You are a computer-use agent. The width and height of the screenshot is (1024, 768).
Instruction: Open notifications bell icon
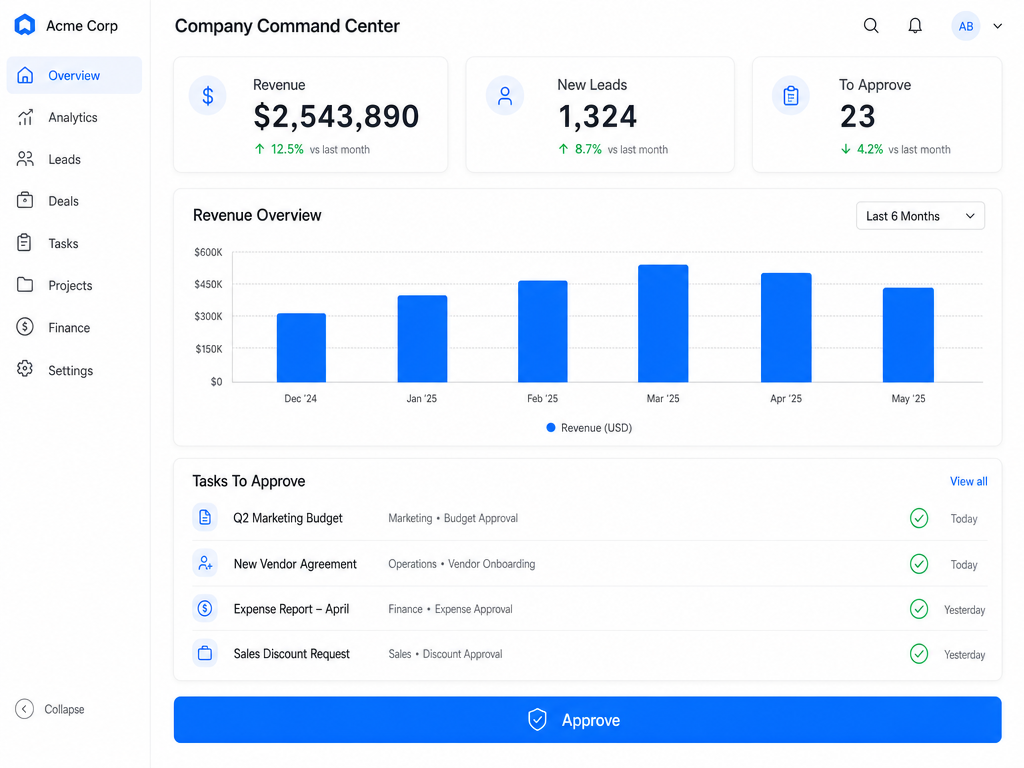[915, 25]
